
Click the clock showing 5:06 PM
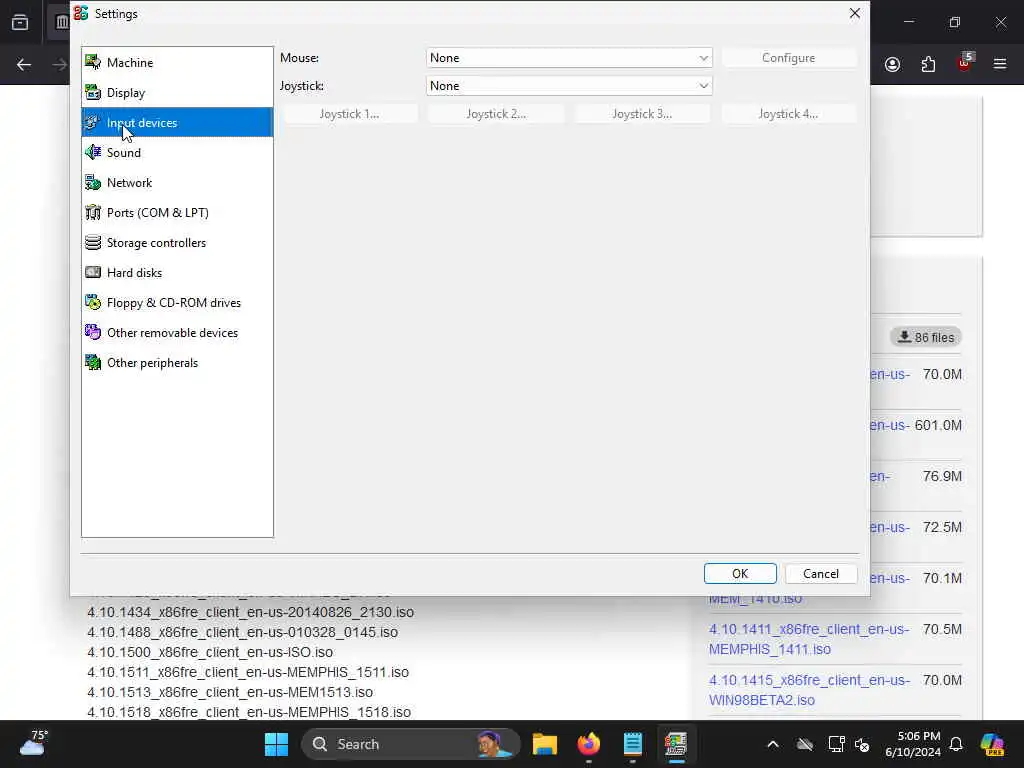(914, 744)
